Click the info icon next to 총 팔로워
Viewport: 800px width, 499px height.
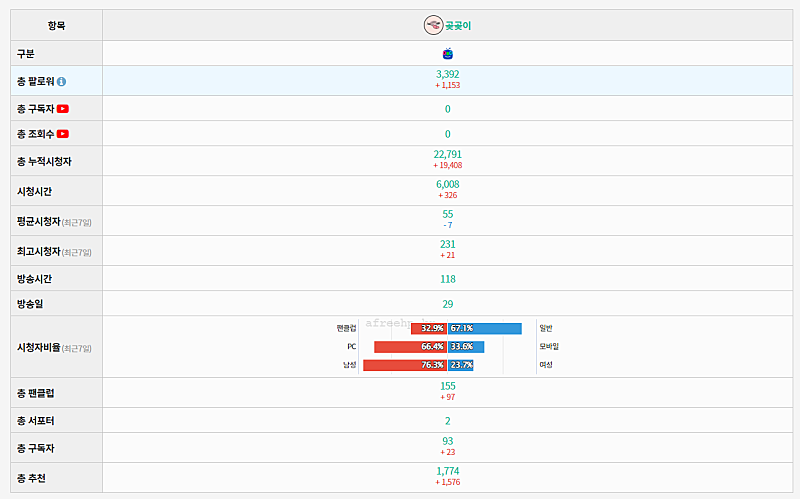click(x=61, y=81)
